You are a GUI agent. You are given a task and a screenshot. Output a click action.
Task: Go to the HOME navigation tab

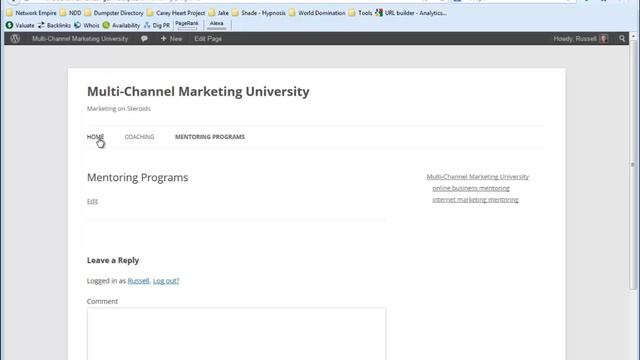pyautogui.click(x=96, y=137)
